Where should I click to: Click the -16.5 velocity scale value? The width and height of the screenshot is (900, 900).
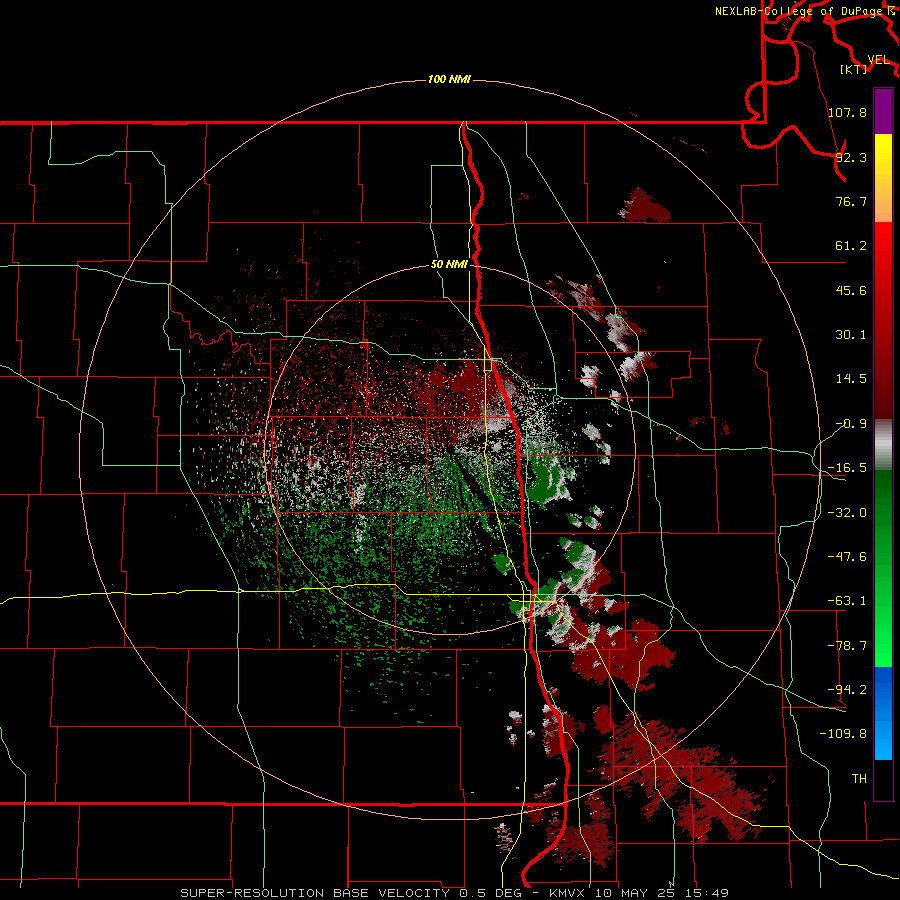click(x=847, y=468)
